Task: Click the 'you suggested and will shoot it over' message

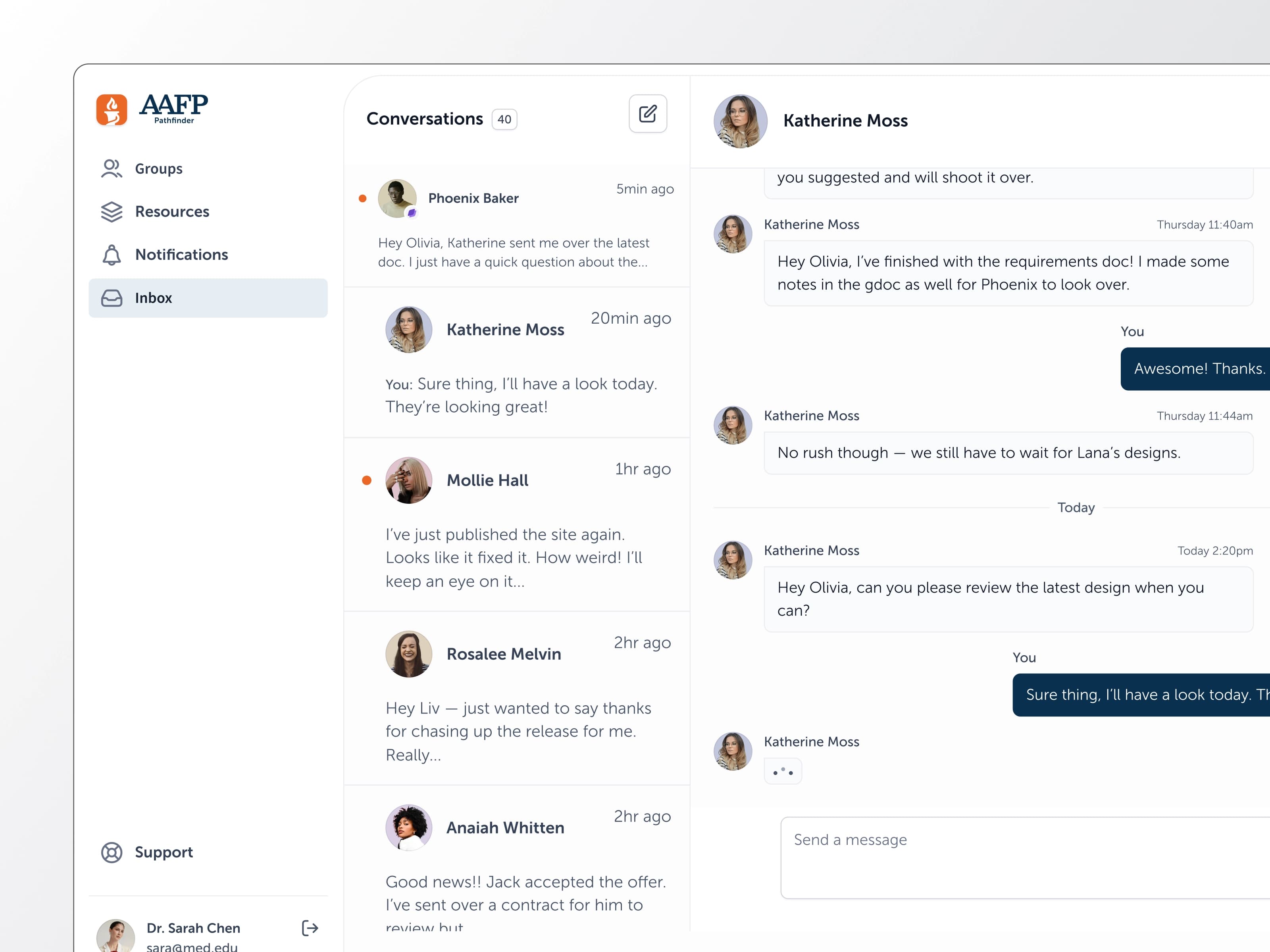Action: 1008,183
